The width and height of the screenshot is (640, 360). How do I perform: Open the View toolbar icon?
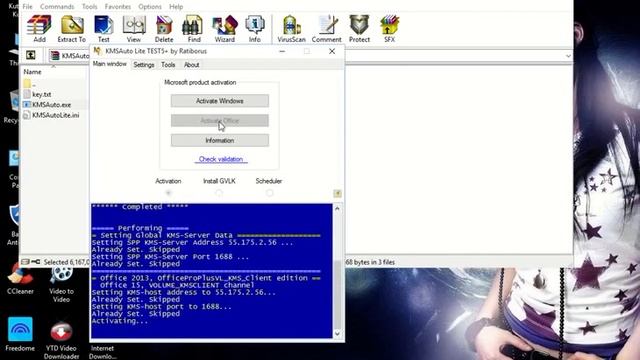coord(133,29)
